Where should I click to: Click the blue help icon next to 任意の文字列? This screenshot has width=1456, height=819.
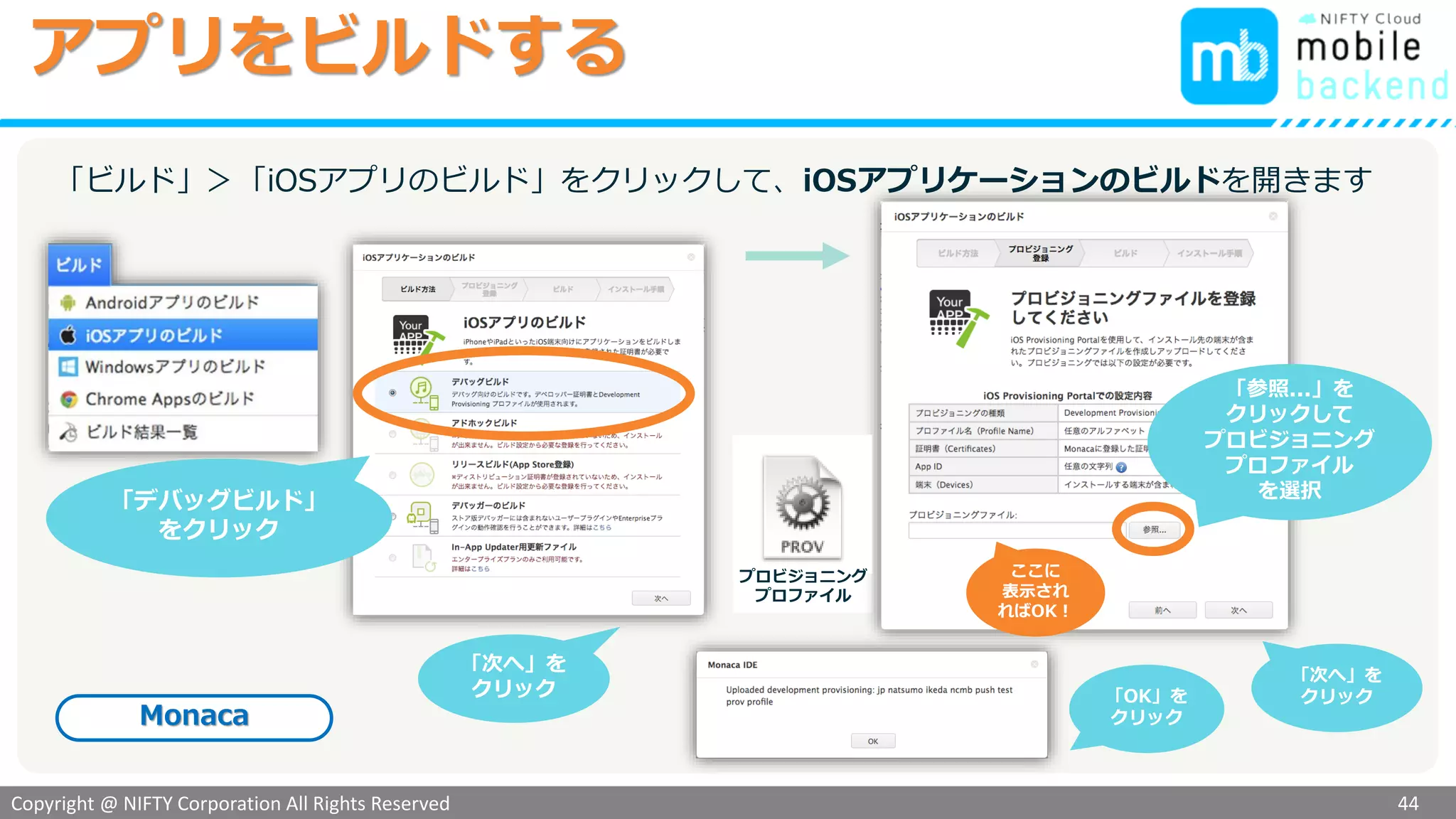tap(1121, 467)
